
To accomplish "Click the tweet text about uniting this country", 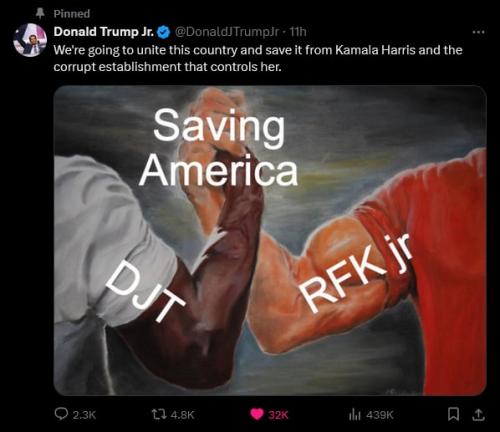I will [x=258, y=58].
